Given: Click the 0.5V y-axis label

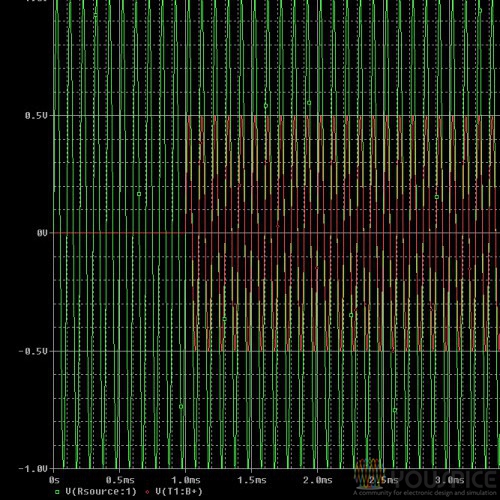Looking at the screenshot, I should point(36,116).
